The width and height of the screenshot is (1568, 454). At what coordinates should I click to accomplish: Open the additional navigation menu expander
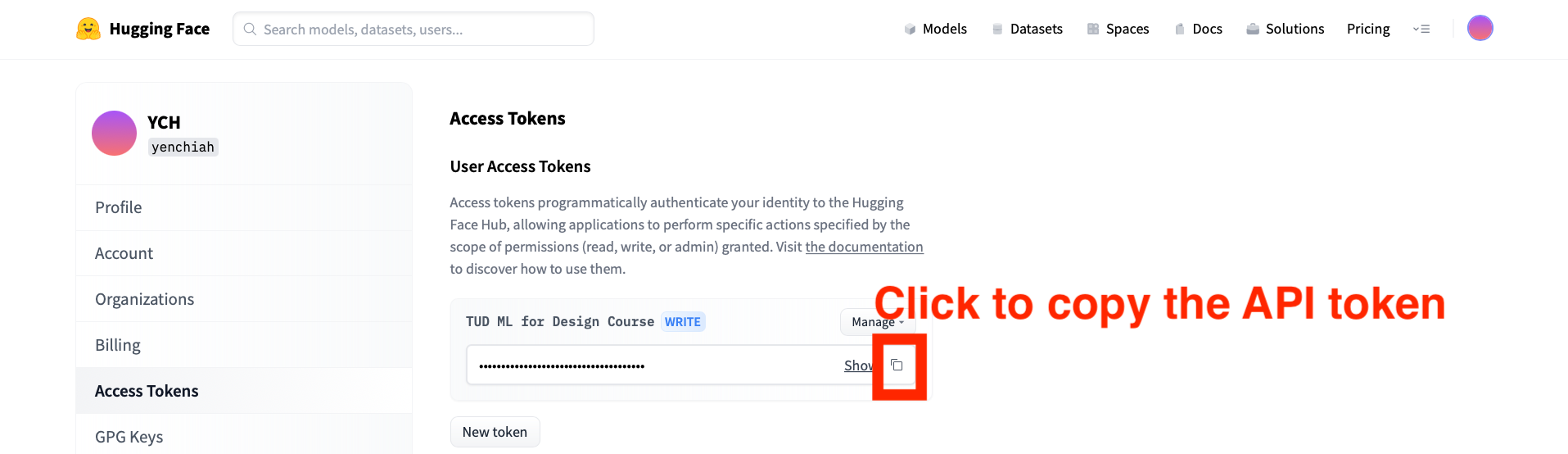point(1421,30)
